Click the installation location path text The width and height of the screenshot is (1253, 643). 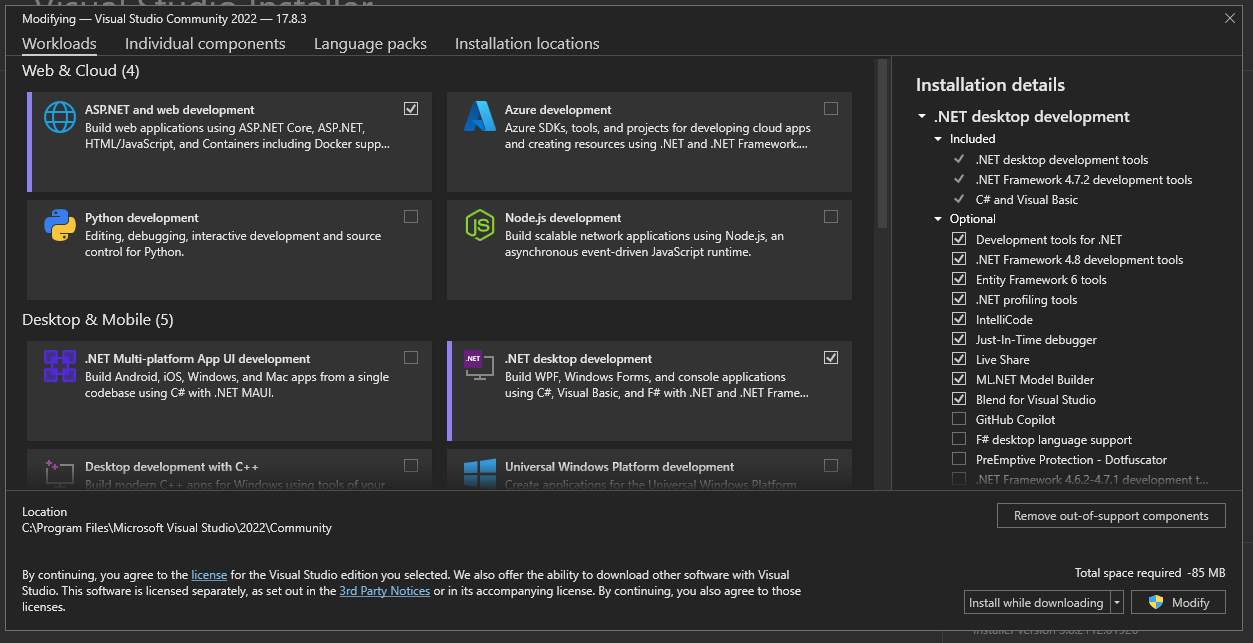pyautogui.click(x=177, y=528)
